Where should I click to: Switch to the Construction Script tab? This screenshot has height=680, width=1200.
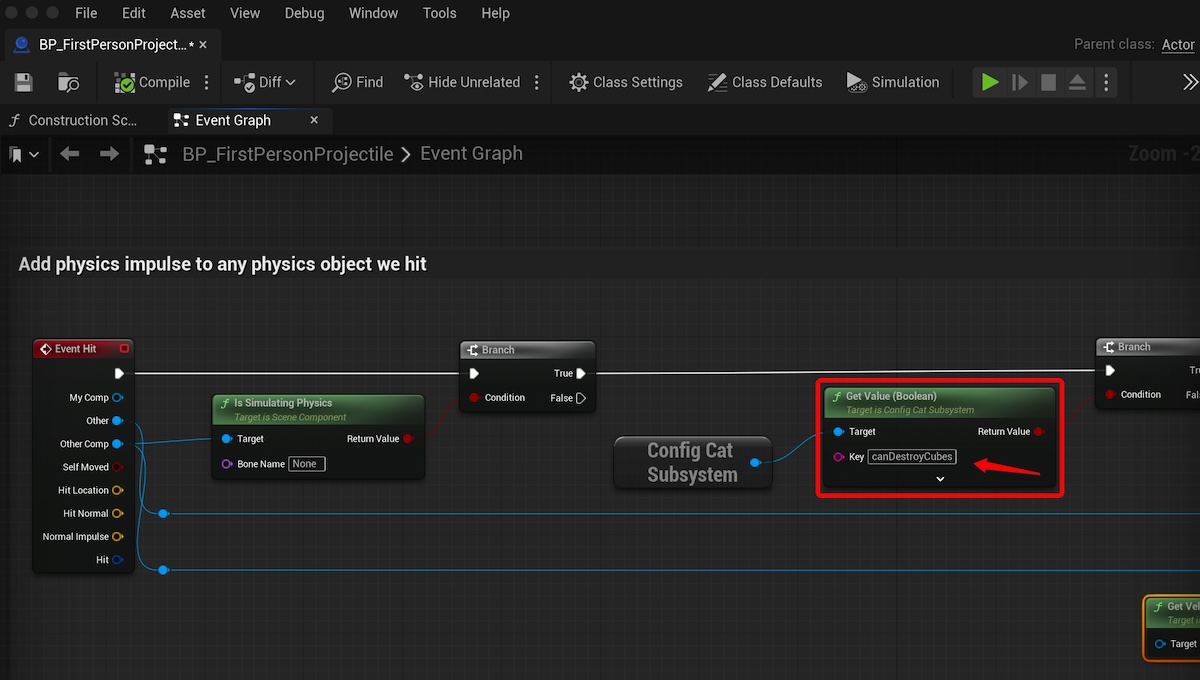tap(75, 120)
